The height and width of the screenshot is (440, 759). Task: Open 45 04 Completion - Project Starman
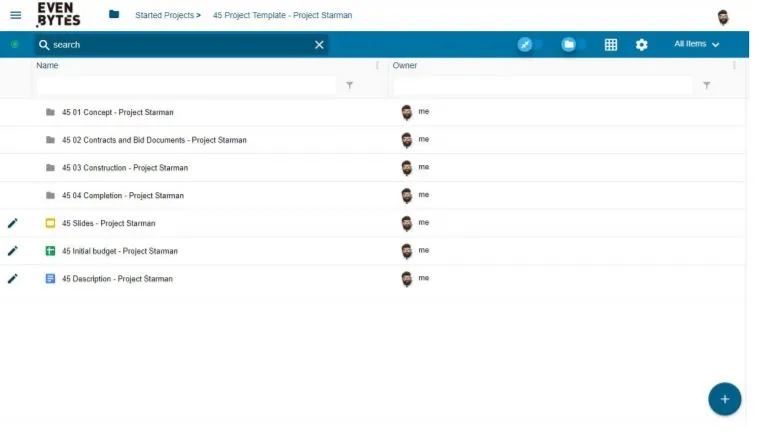click(x=123, y=196)
